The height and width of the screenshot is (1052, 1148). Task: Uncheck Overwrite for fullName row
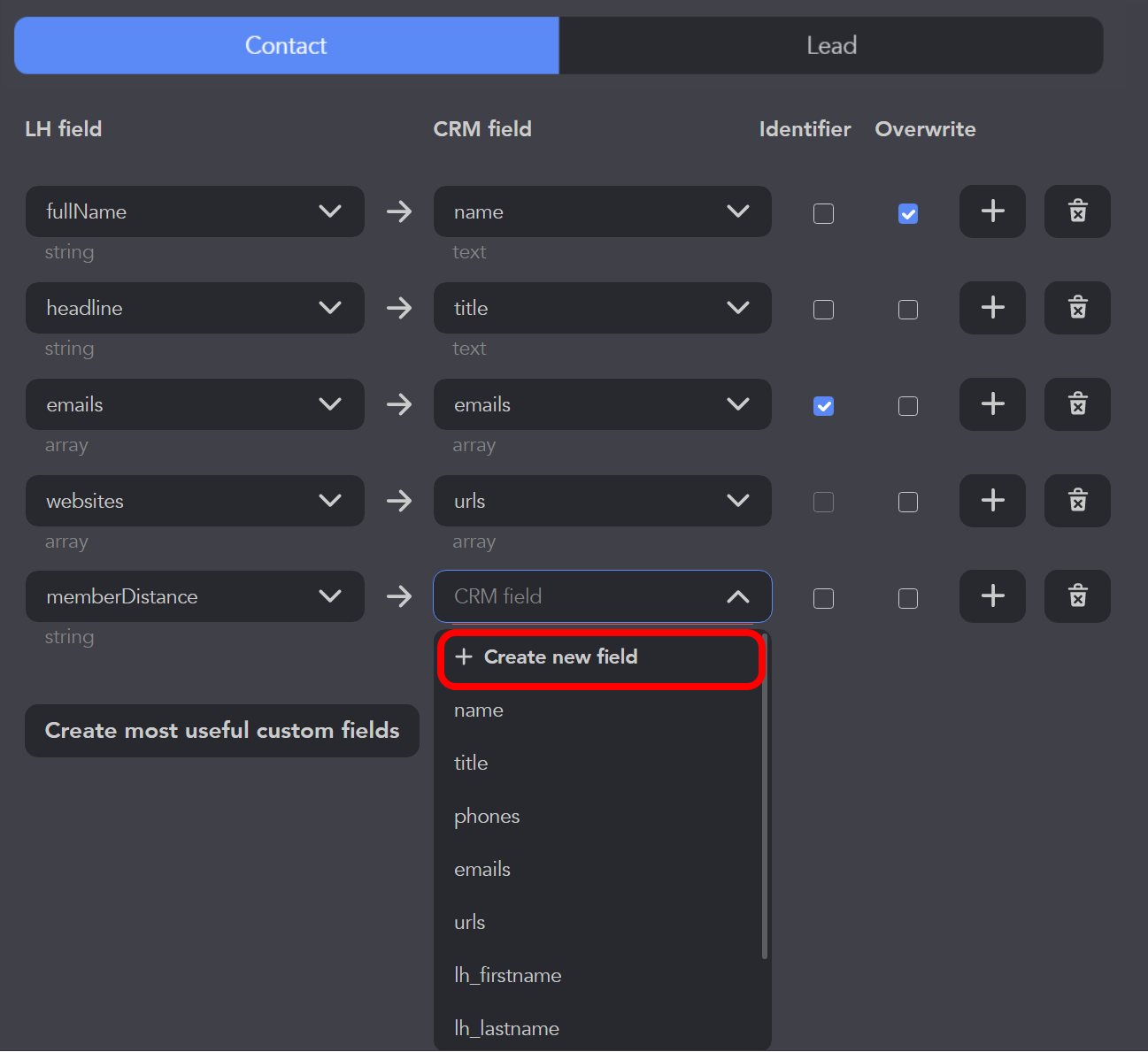907,214
